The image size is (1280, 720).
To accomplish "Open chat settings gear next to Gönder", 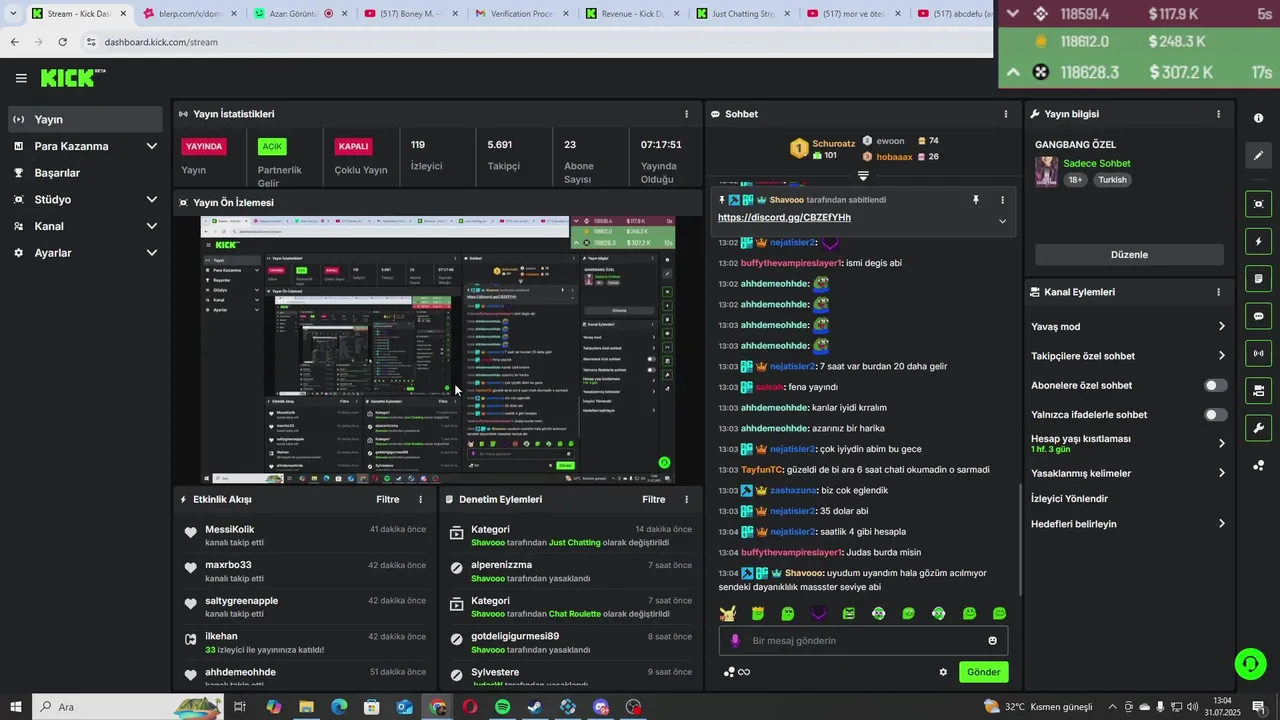I will (x=943, y=672).
